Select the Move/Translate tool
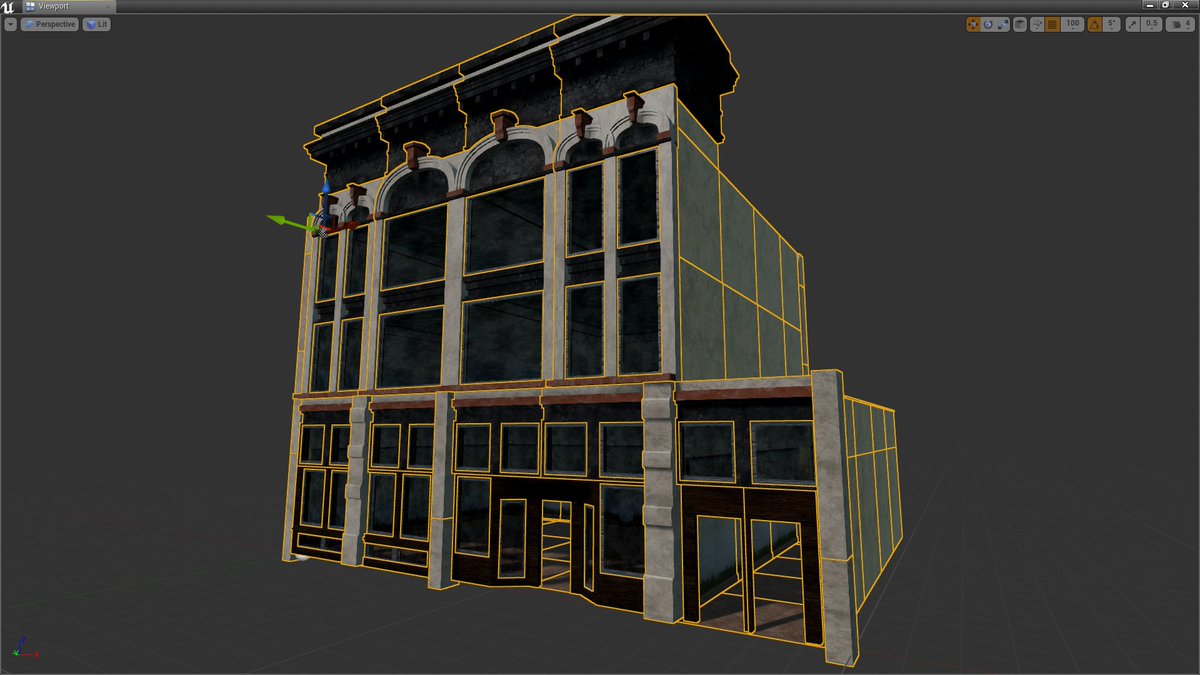The width and height of the screenshot is (1200, 675). point(973,24)
